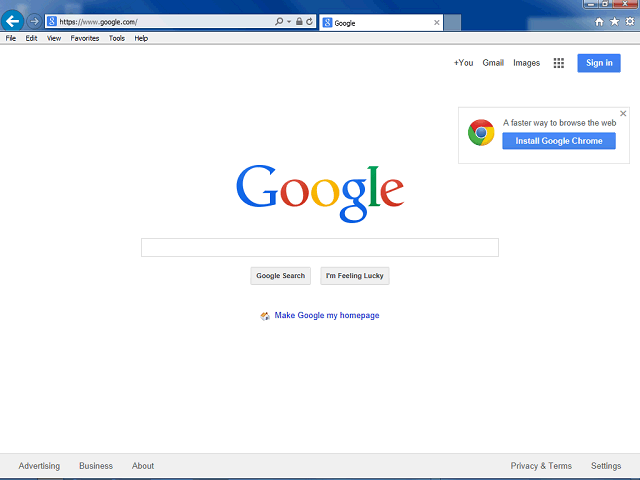640x480 pixels.
Task: Click the Google logo
Action: pos(320,193)
